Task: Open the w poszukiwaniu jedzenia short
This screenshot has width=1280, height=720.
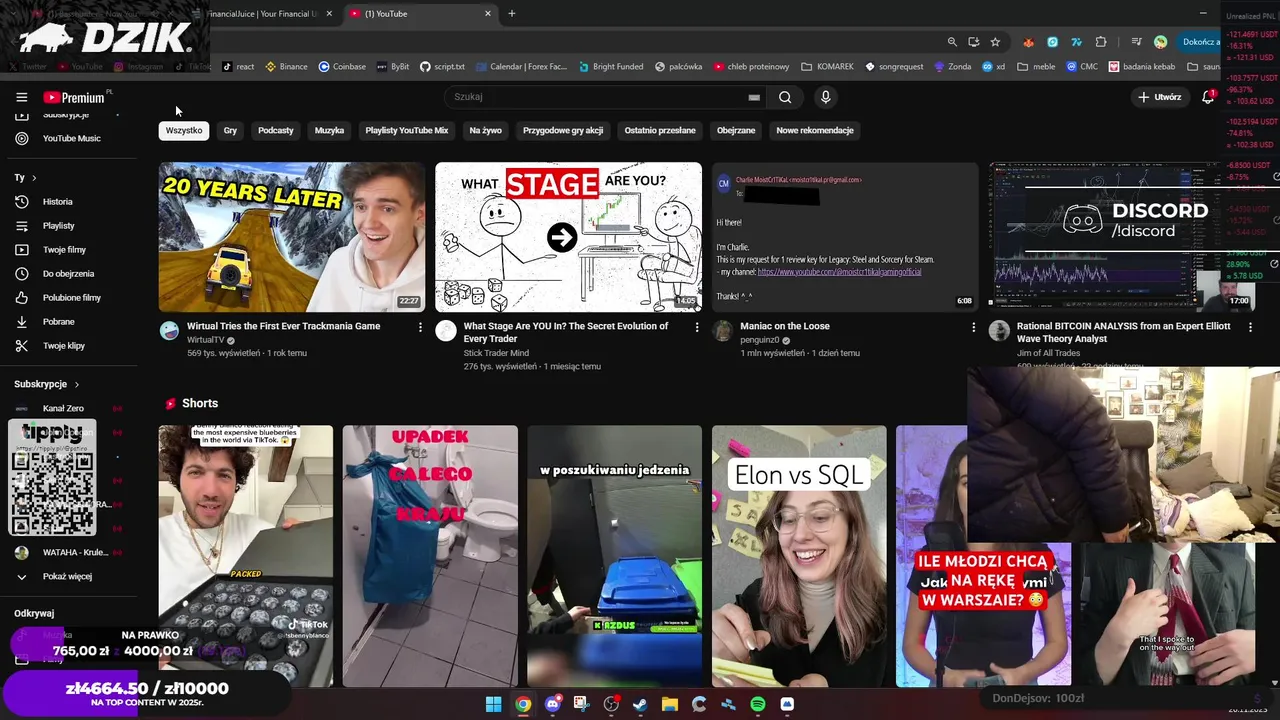Action: 615,556
